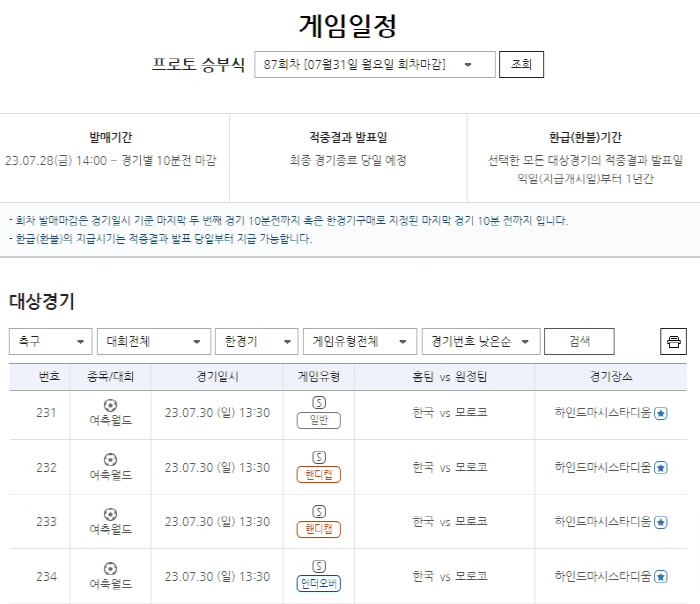
Task: Click 여축월드 label in row 233
Action: (x=111, y=529)
